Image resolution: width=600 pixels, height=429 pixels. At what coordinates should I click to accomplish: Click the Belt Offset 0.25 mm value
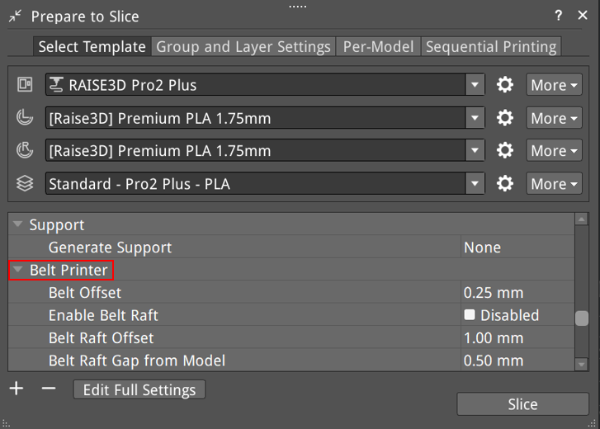(493, 293)
